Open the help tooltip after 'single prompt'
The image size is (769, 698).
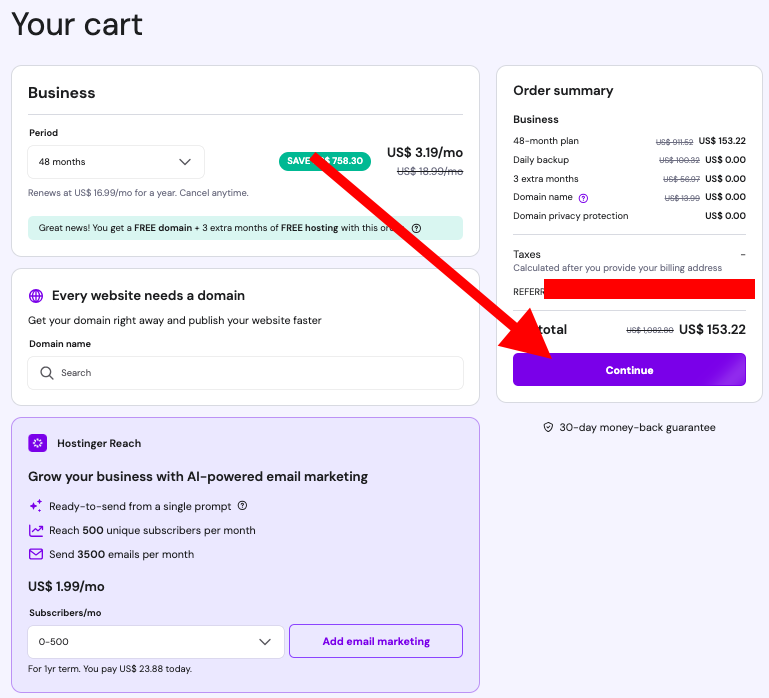tap(242, 506)
